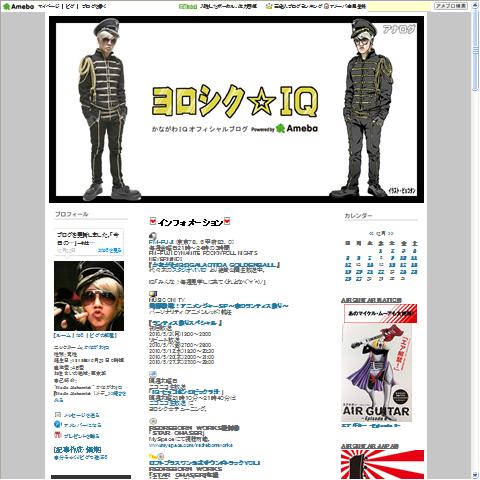Open the アニメンジャーSP program link
Viewport: 480px width, 480px height.
(x=218, y=306)
